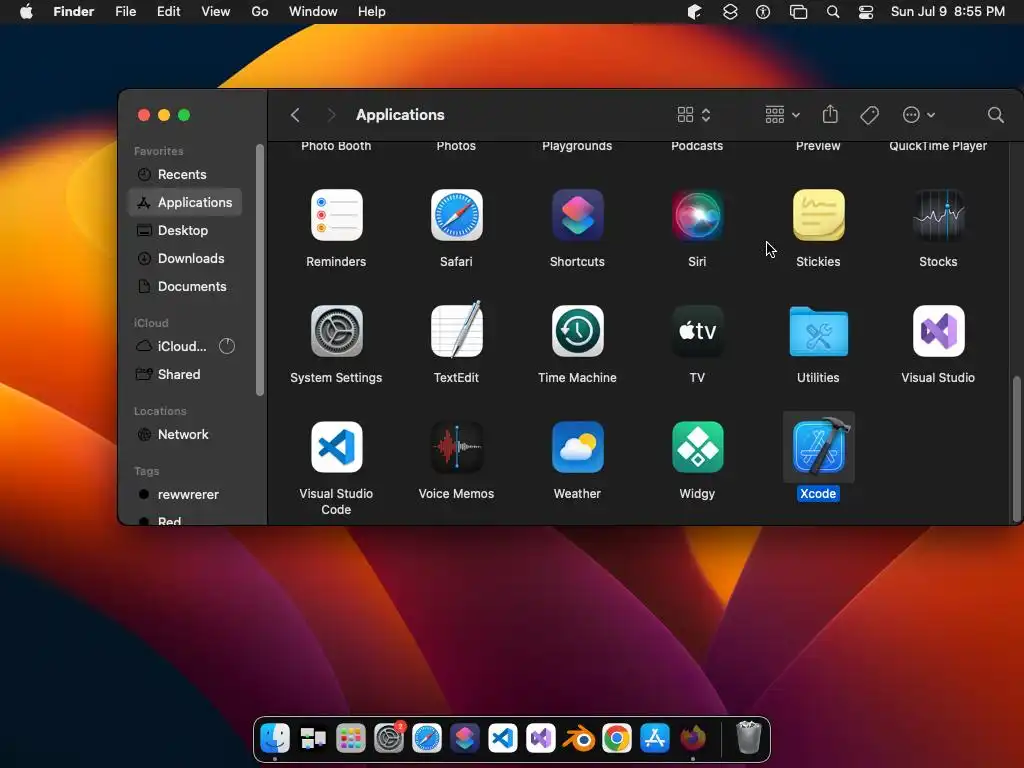Screen dimensions: 1024x768
Task: Open Mission Control from the Dock
Action: pyautogui.click(x=313, y=739)
